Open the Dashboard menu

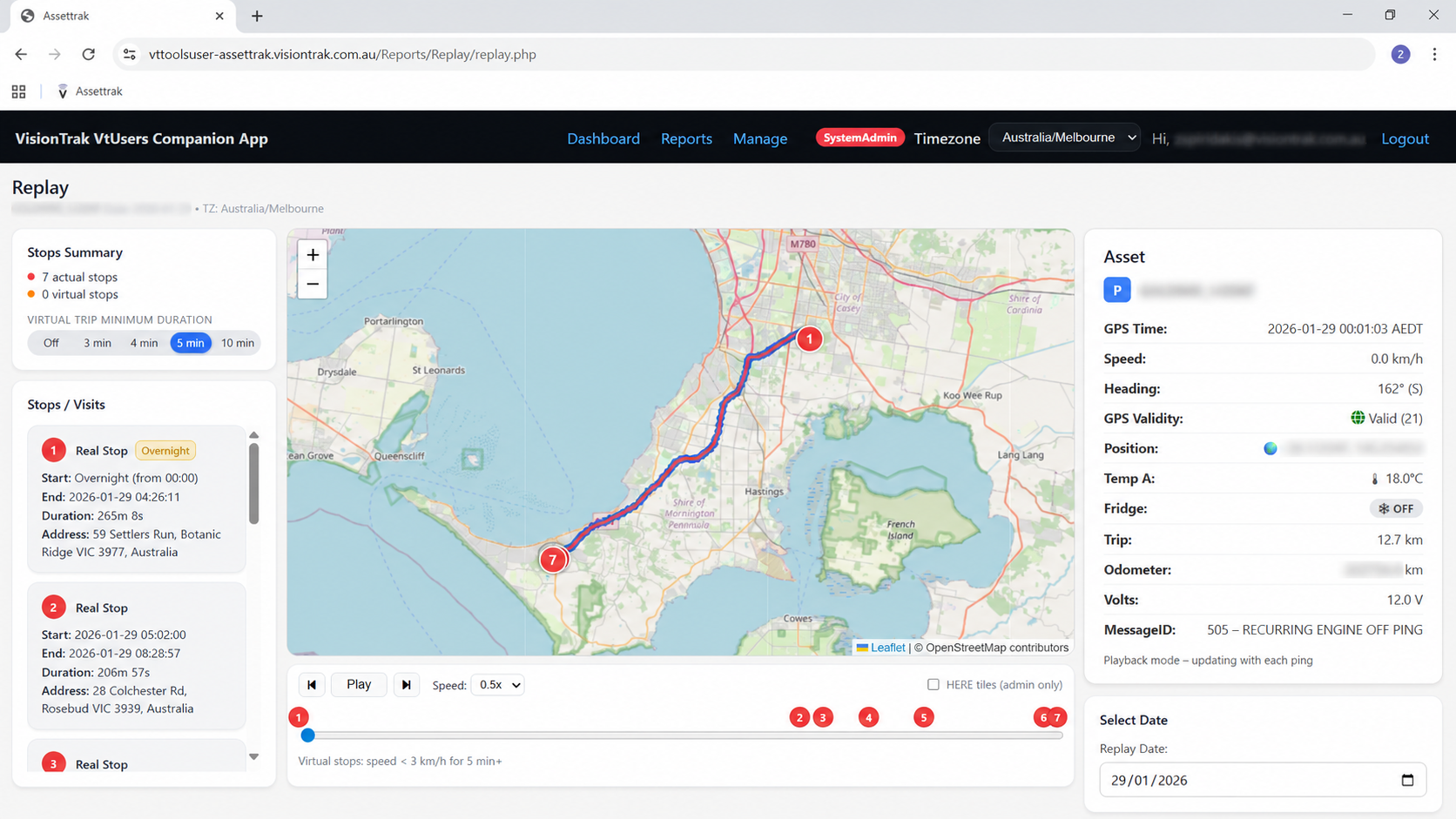(603, 138)
